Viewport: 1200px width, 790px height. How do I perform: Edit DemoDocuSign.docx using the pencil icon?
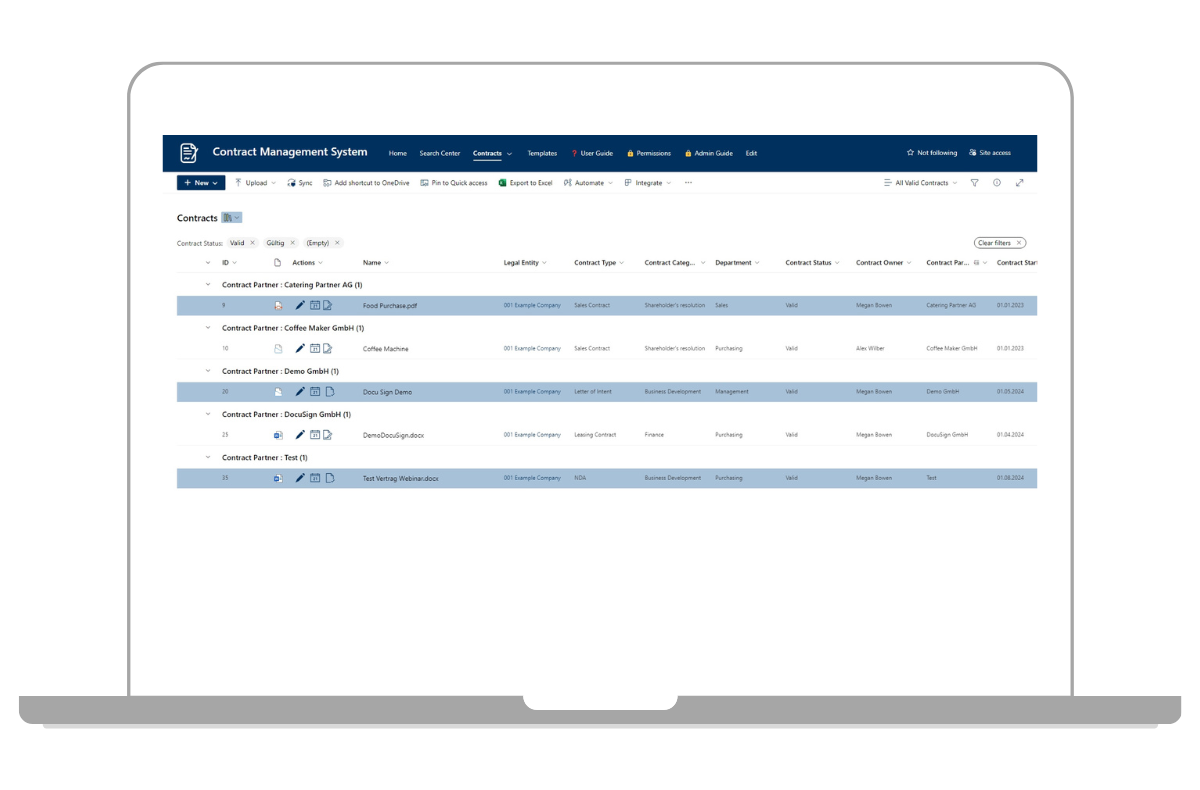pyautogui.click(x=300, y=435)
